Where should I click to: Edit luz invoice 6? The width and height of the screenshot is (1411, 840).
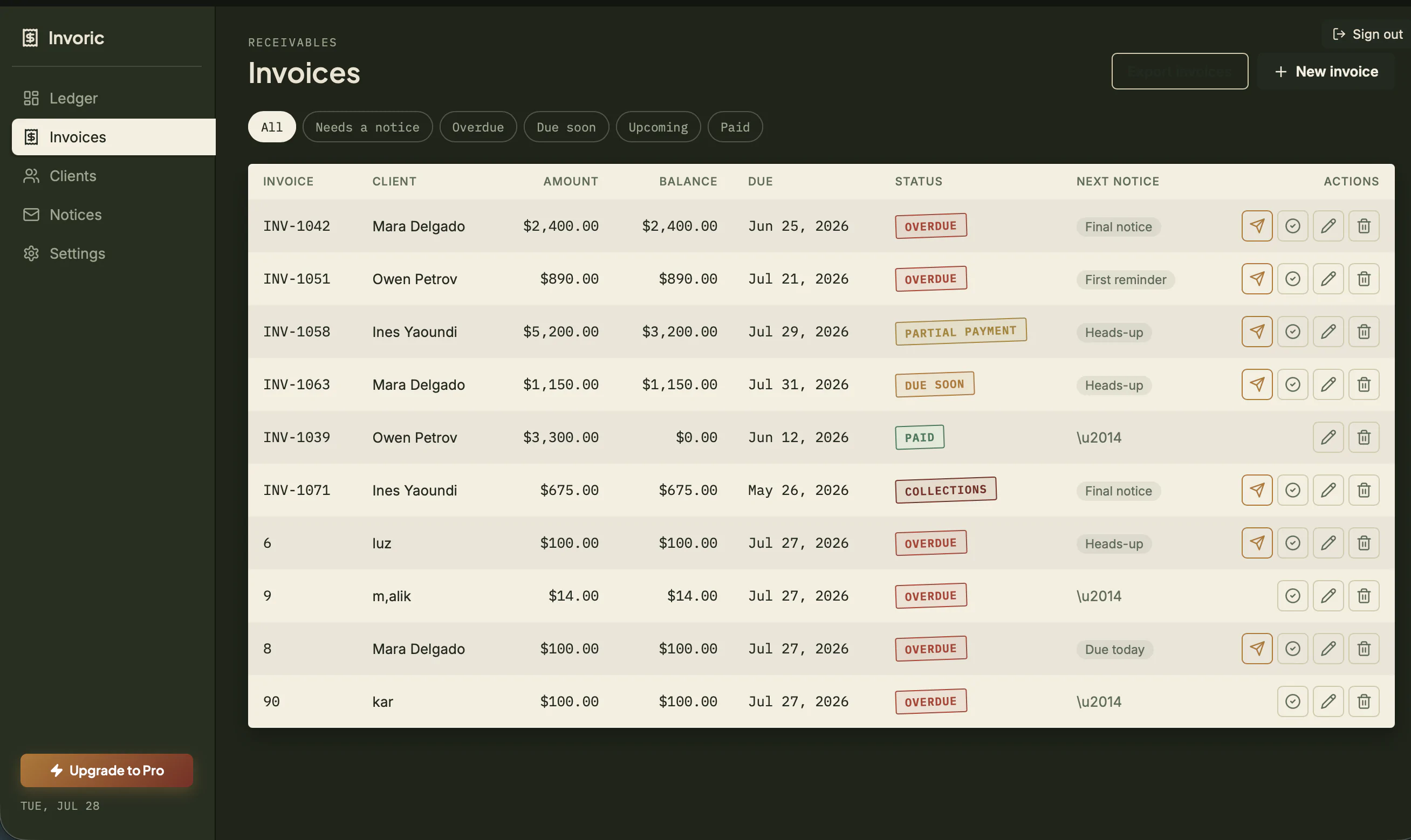[x=1328, y=543]
